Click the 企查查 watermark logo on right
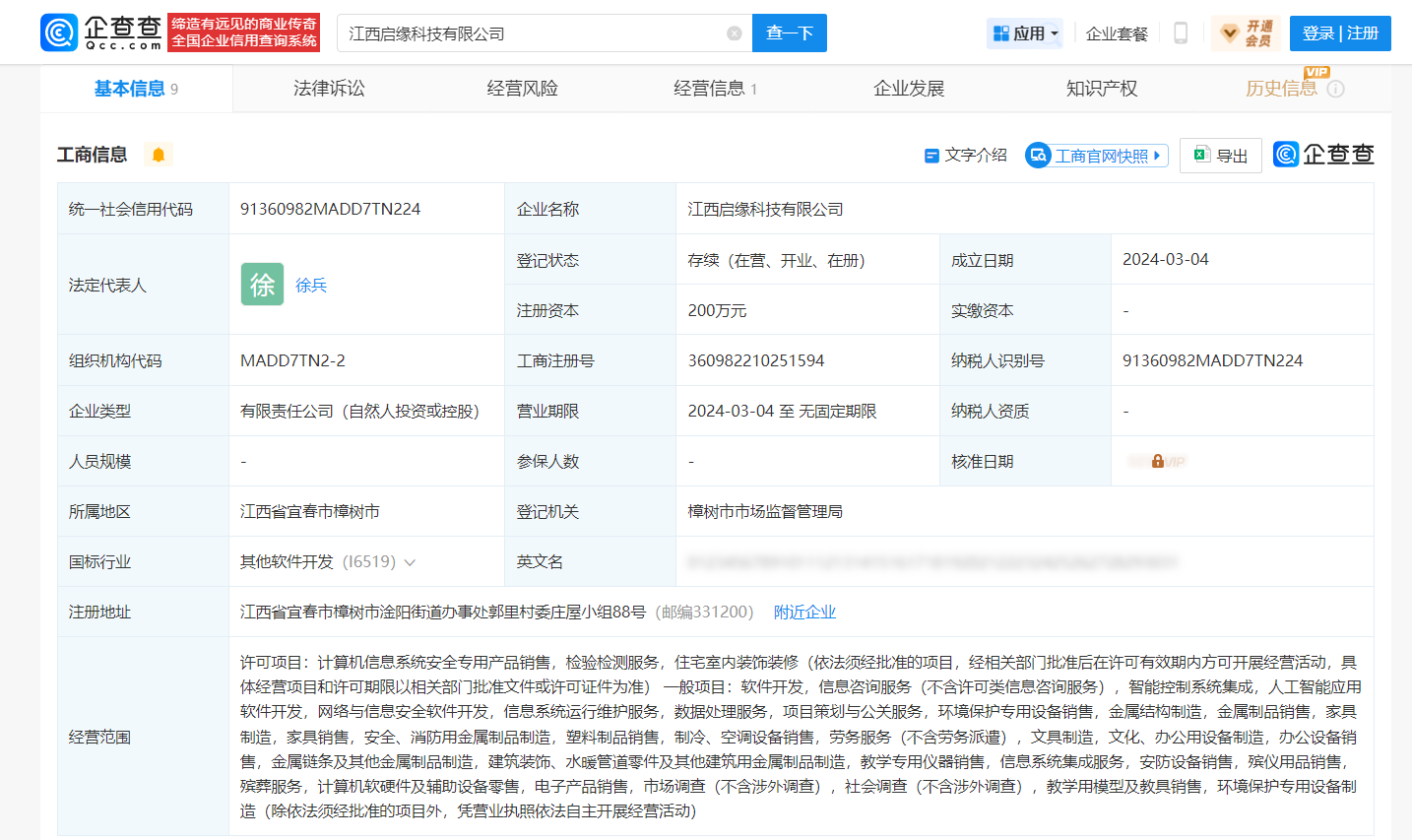The height and width of the screenshot is (840, 1412). point(1323,155)
